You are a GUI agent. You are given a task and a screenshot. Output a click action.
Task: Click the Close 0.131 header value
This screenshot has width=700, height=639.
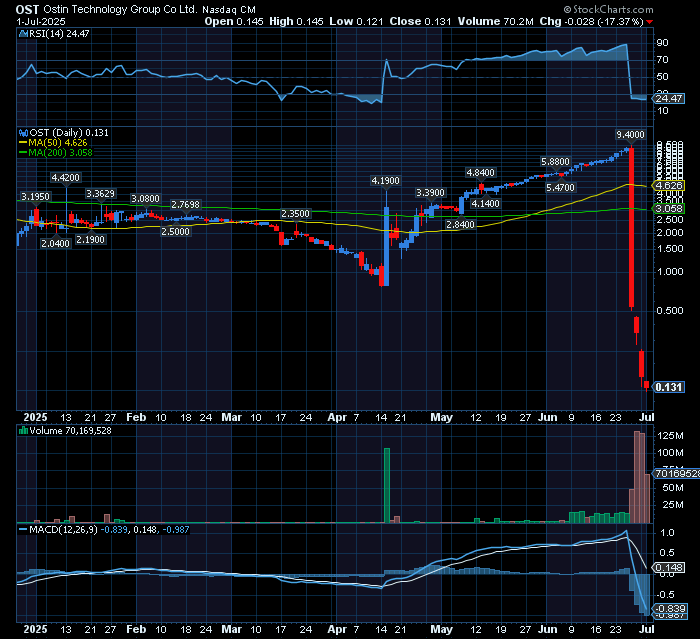click(420, 21)
